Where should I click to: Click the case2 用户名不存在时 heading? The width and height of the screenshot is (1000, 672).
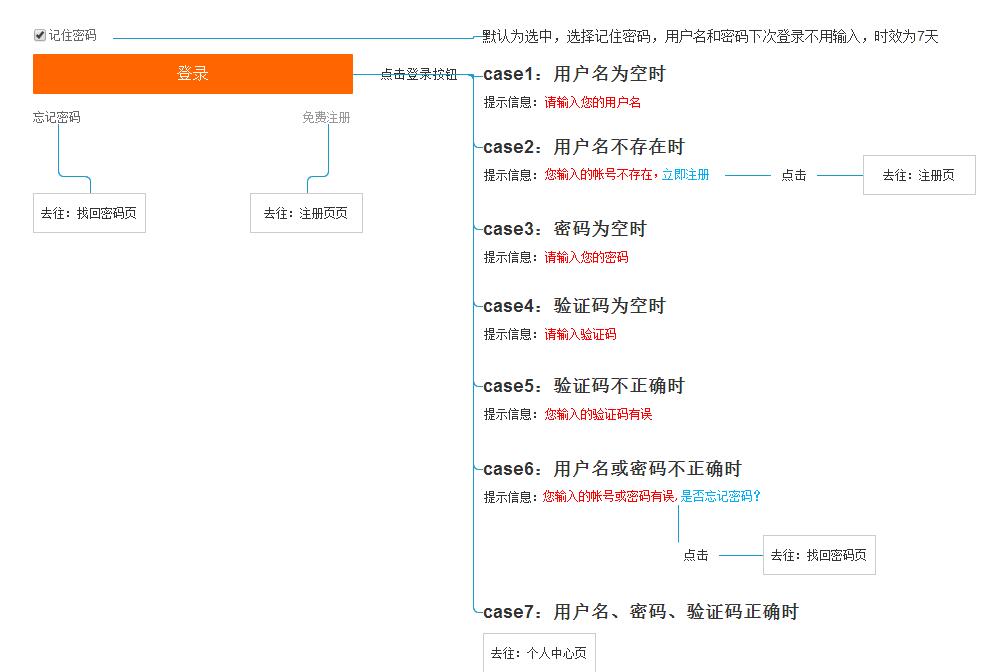pos(584,147)
